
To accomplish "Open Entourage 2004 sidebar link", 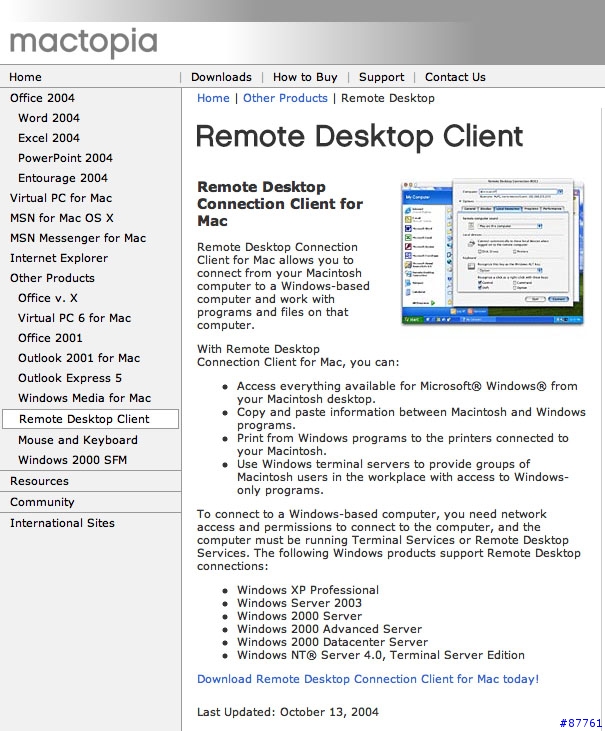I will [x=63, y=178].
